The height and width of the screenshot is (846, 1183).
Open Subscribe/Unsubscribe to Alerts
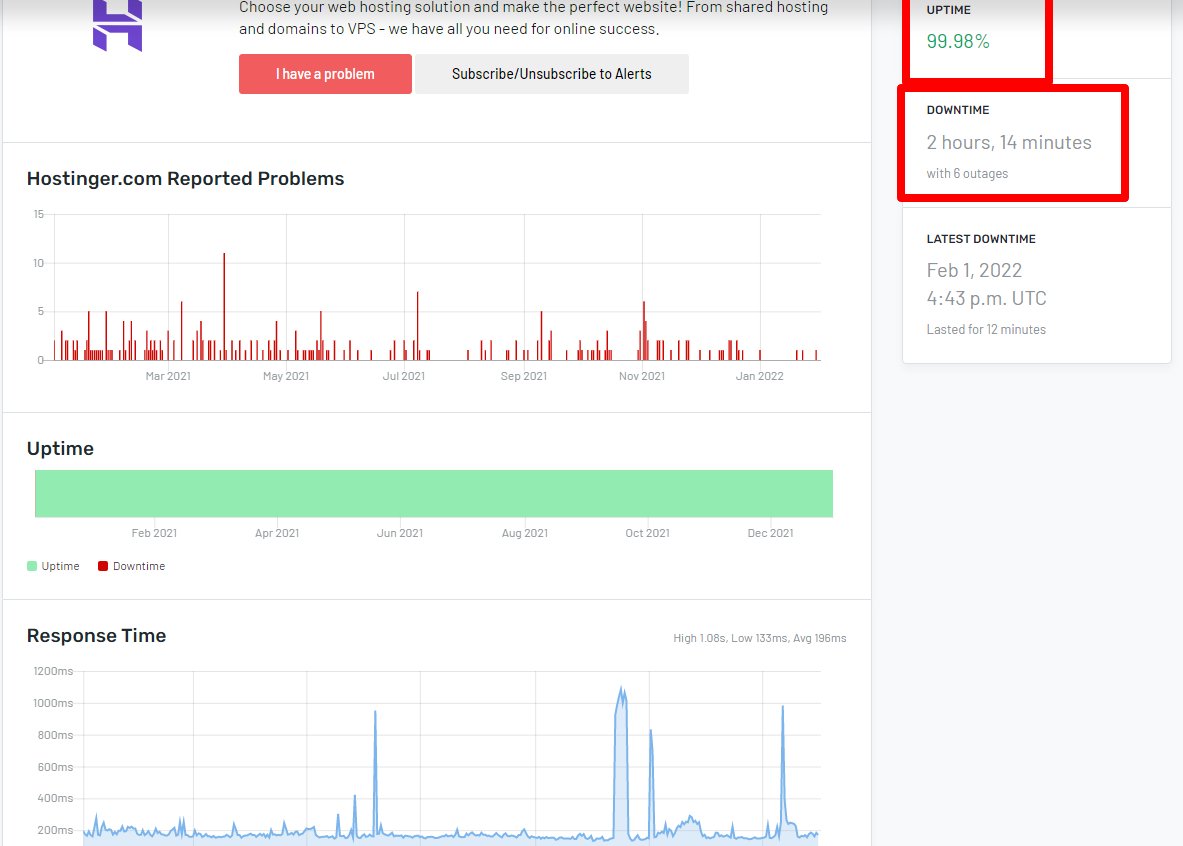pyautogui.click(x=552, y=74)
